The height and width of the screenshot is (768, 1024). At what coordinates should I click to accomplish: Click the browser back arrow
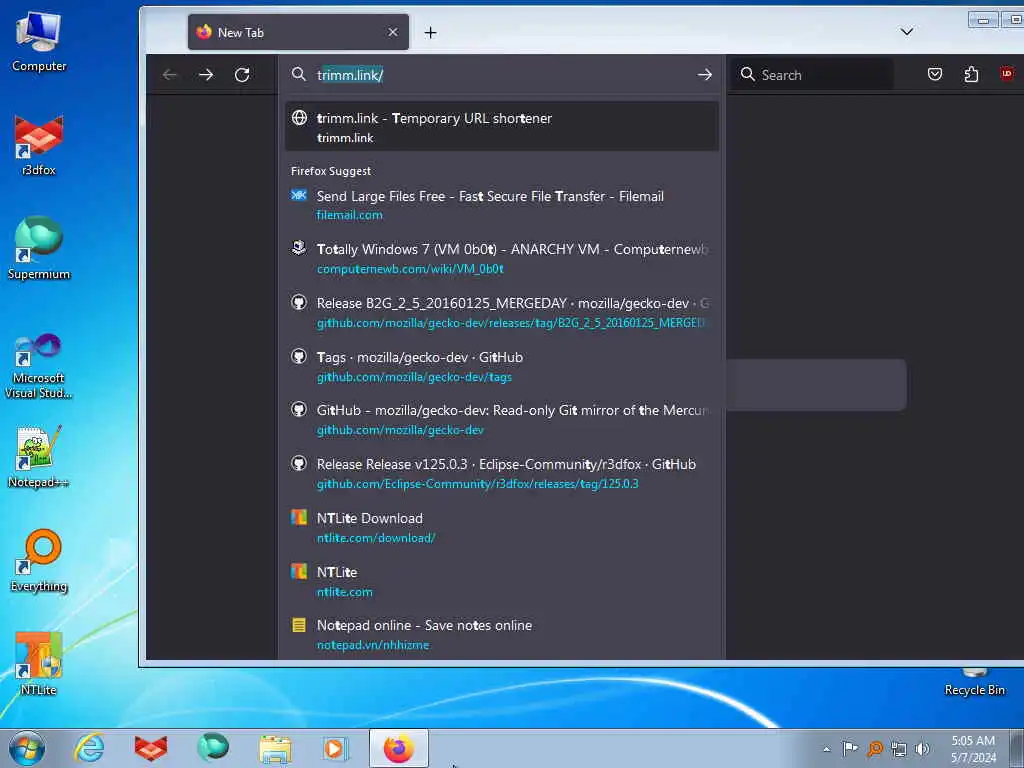pyautogui.click(x=170, y=75)
